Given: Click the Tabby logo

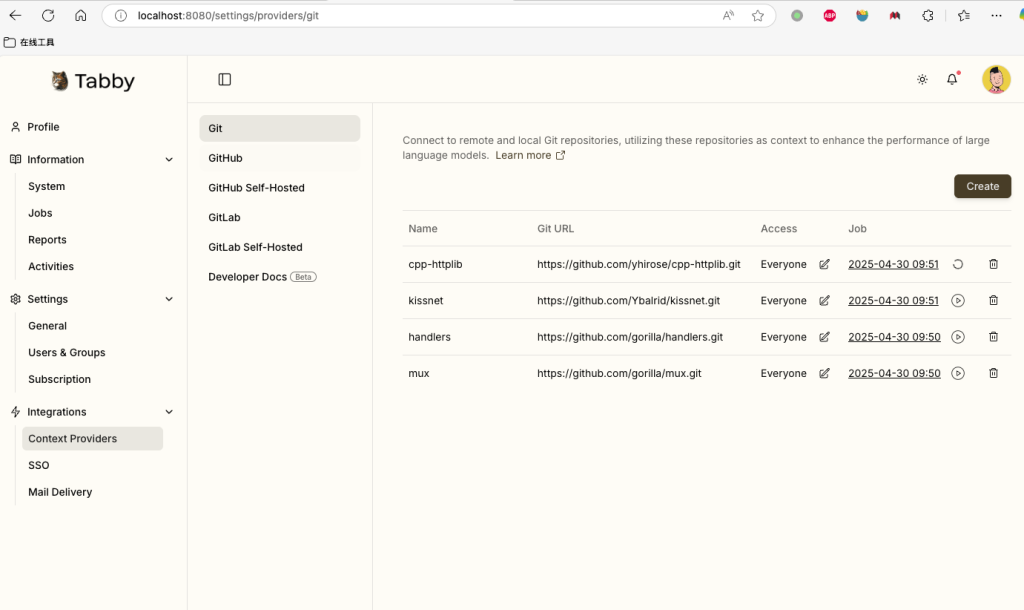Looking at the screenshot, I should point(93,81).
